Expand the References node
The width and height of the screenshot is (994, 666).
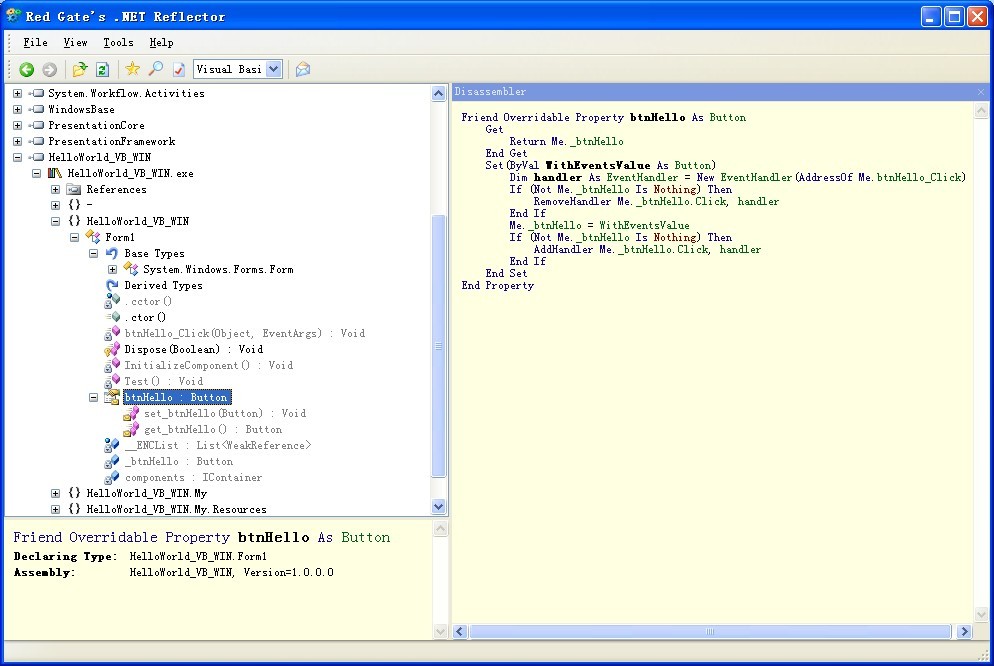56,189
